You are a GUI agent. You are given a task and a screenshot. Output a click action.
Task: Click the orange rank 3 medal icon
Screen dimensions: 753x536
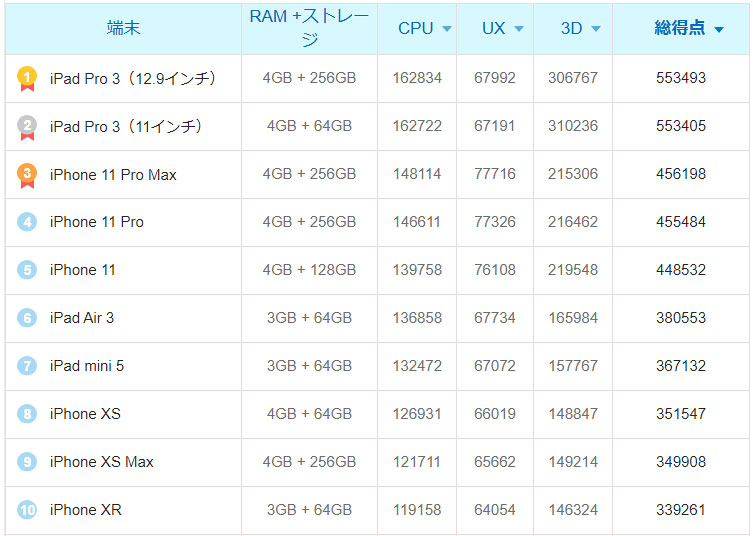[27, 175]
